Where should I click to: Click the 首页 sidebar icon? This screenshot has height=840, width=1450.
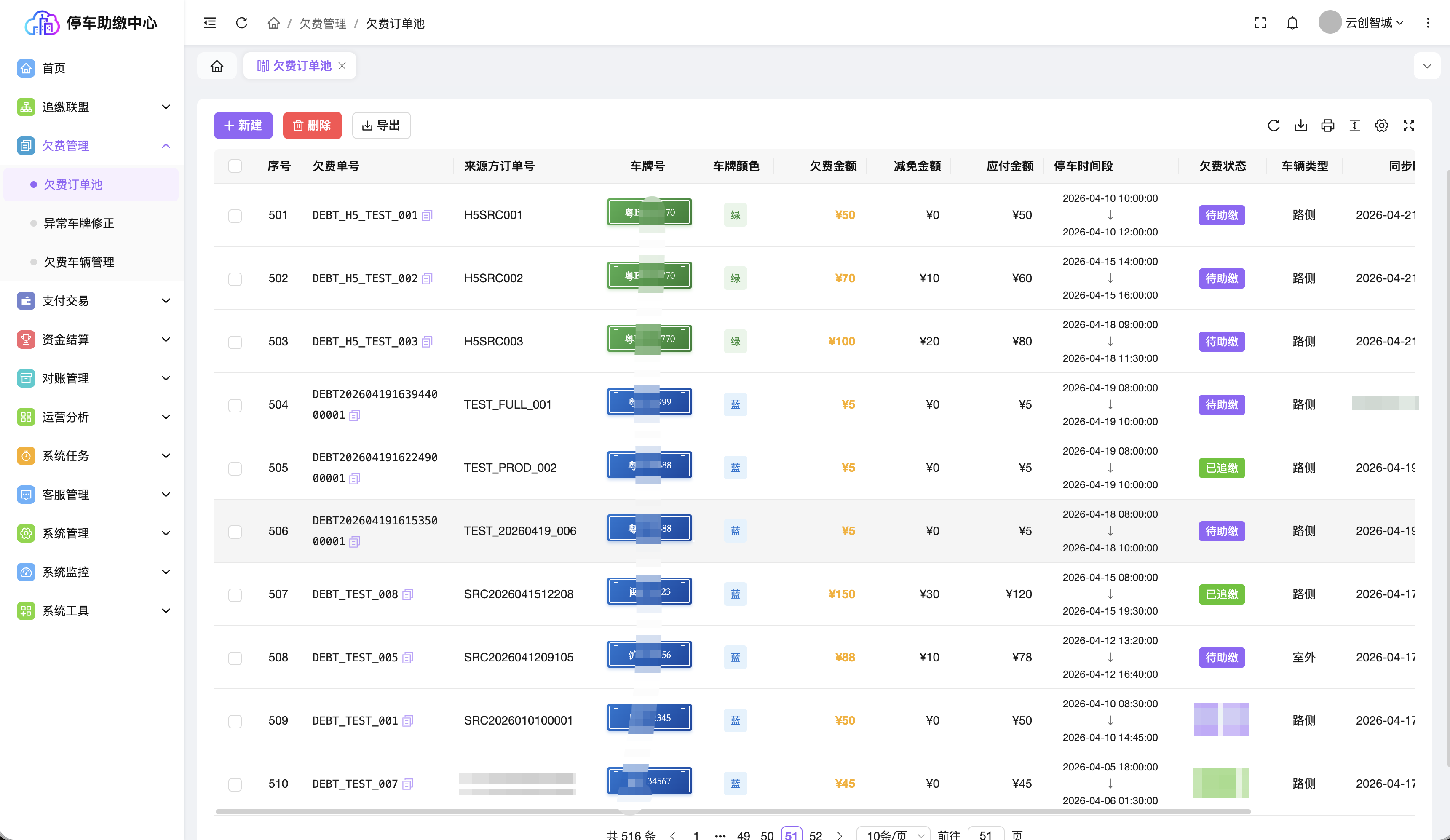[26, 68]
